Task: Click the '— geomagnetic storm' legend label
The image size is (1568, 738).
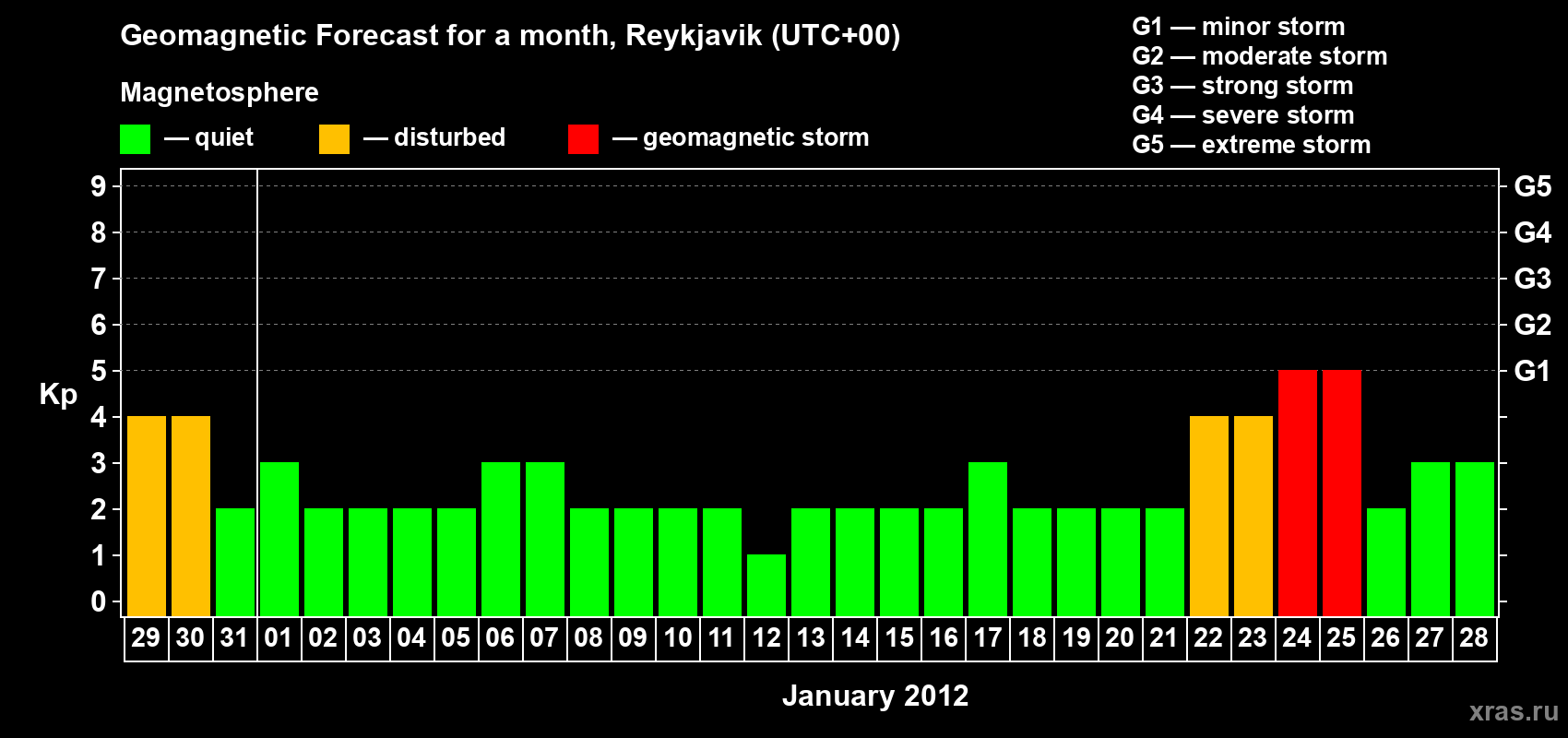Action: pyautogui.click(x=741, y=138)
